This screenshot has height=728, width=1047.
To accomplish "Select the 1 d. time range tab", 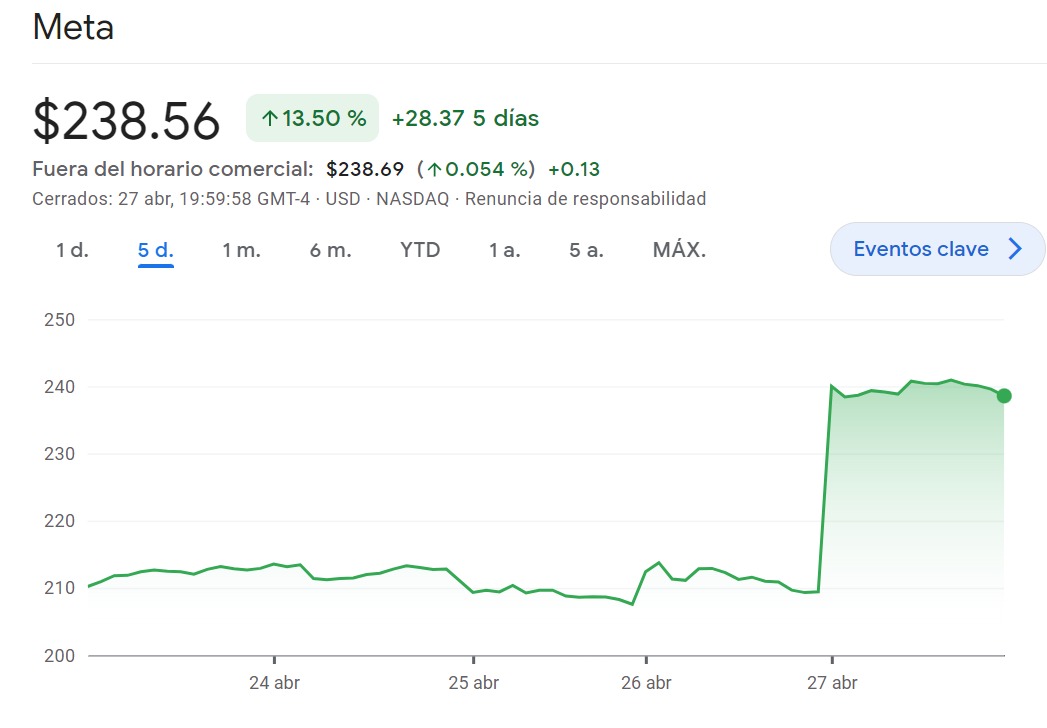I will pyautogui.click(x=72, y=250).
